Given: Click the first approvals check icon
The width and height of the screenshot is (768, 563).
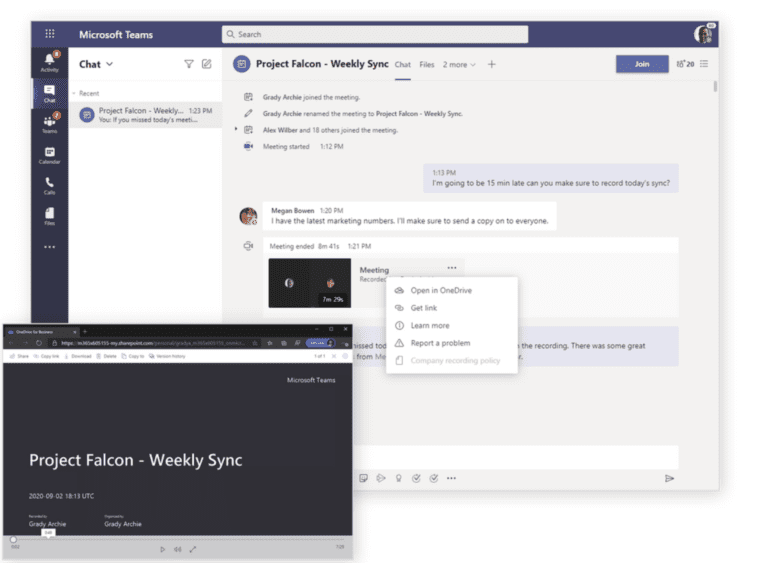Looking at the screenshot, I should click(416, 478).
